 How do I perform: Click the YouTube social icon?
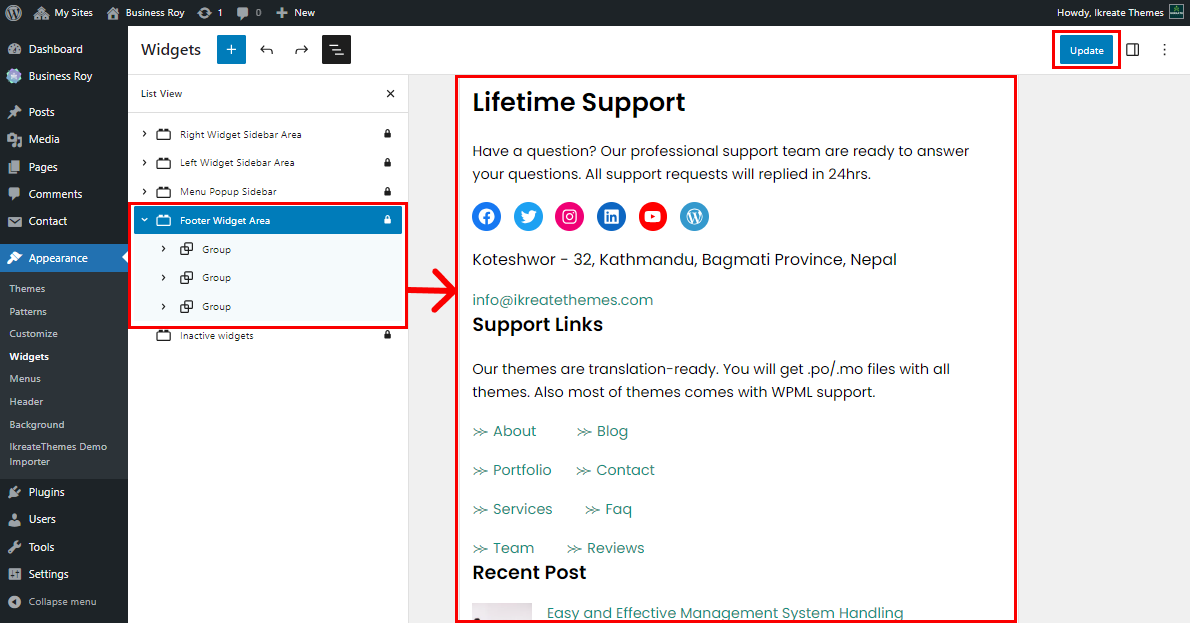[652, 216]
